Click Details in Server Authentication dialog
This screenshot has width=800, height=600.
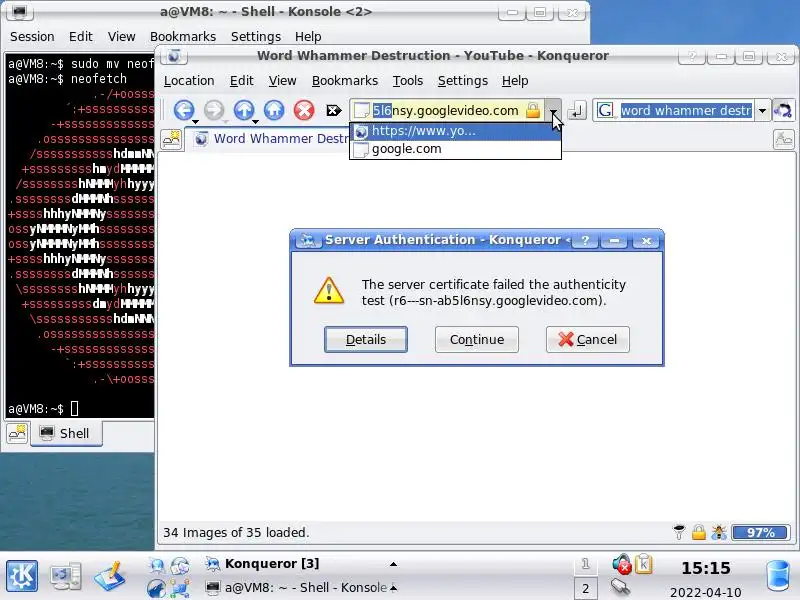pyautogui.click(x=366, y=339)
